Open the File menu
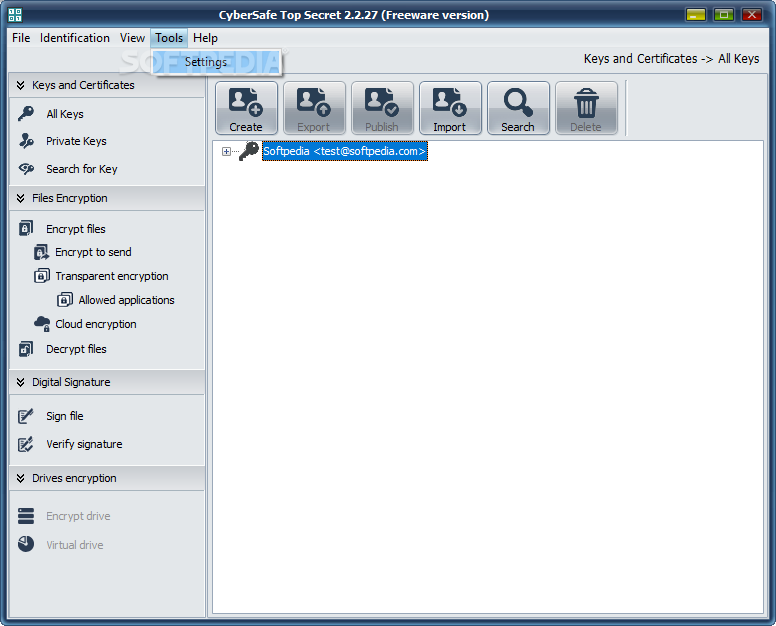776x626 pixels. click(21, 38)
